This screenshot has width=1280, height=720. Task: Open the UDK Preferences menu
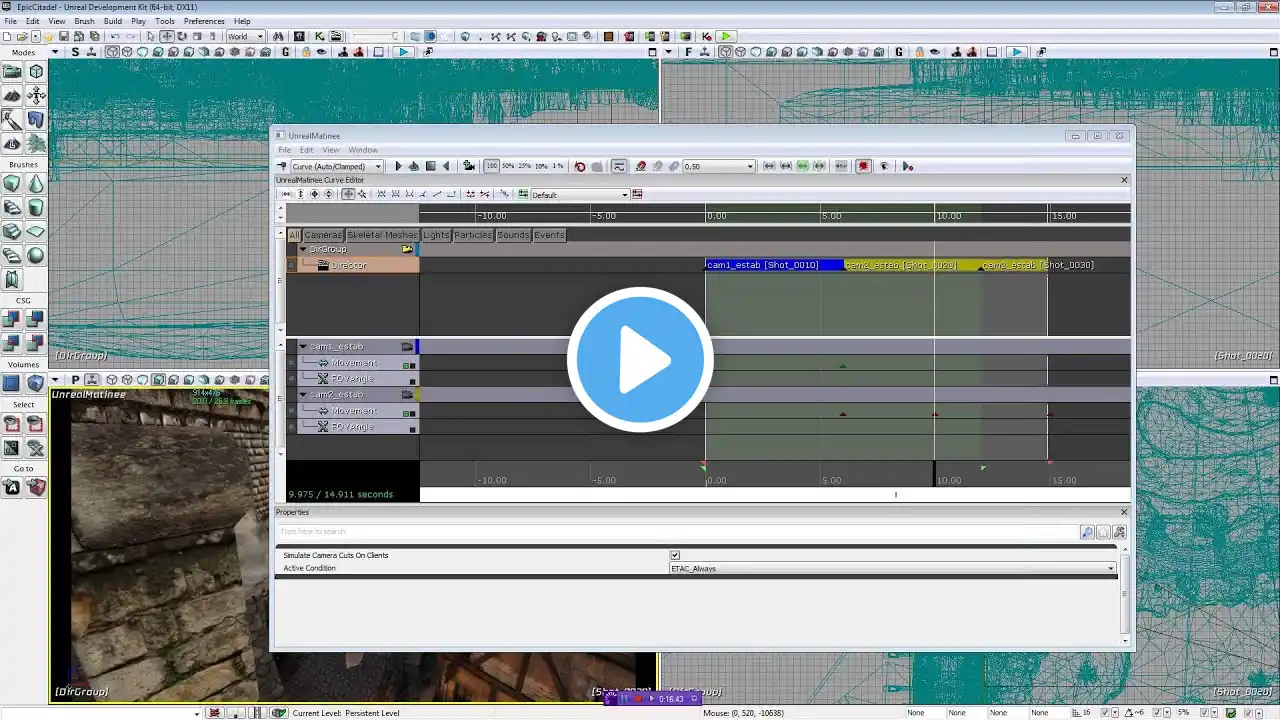(204, 21)
